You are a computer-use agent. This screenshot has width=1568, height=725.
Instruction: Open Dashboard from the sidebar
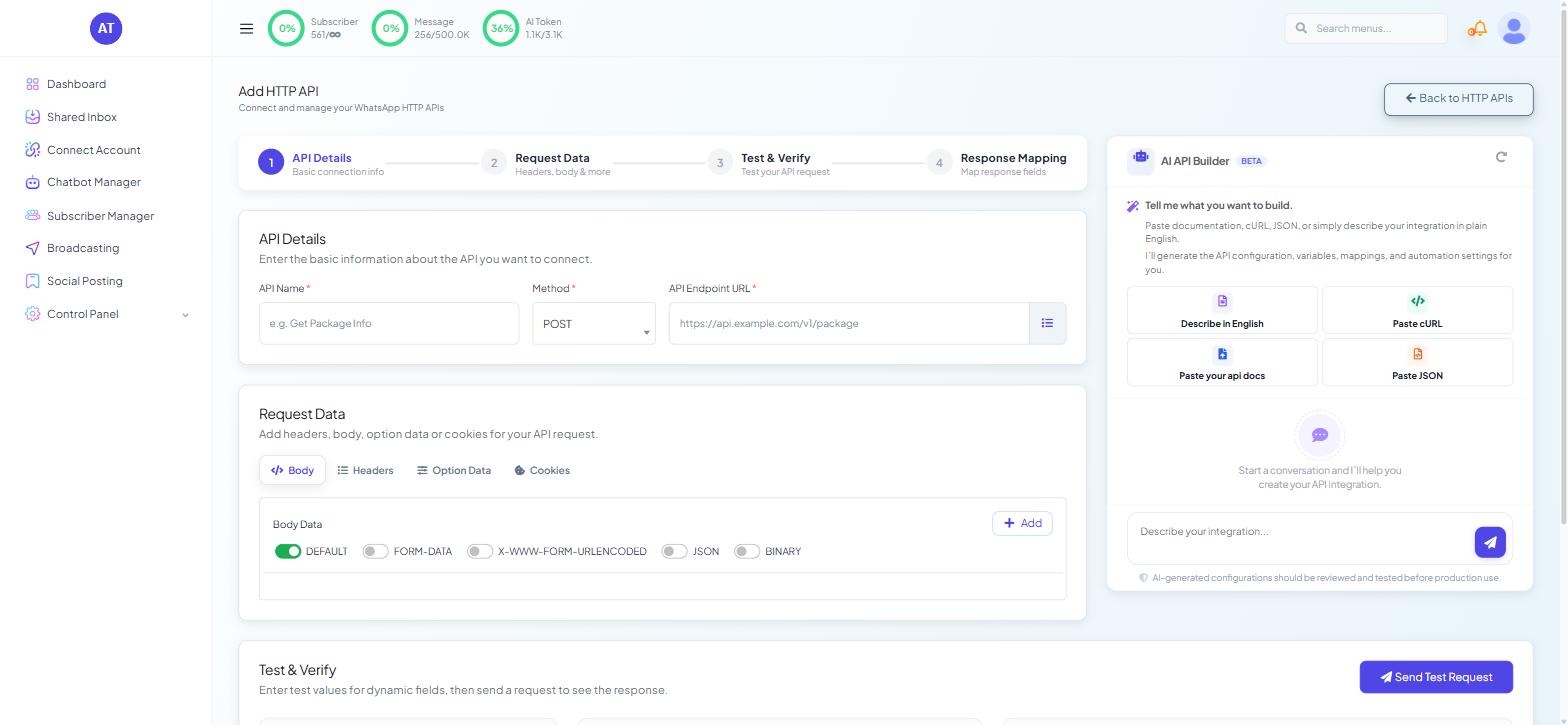pos(76,84)
